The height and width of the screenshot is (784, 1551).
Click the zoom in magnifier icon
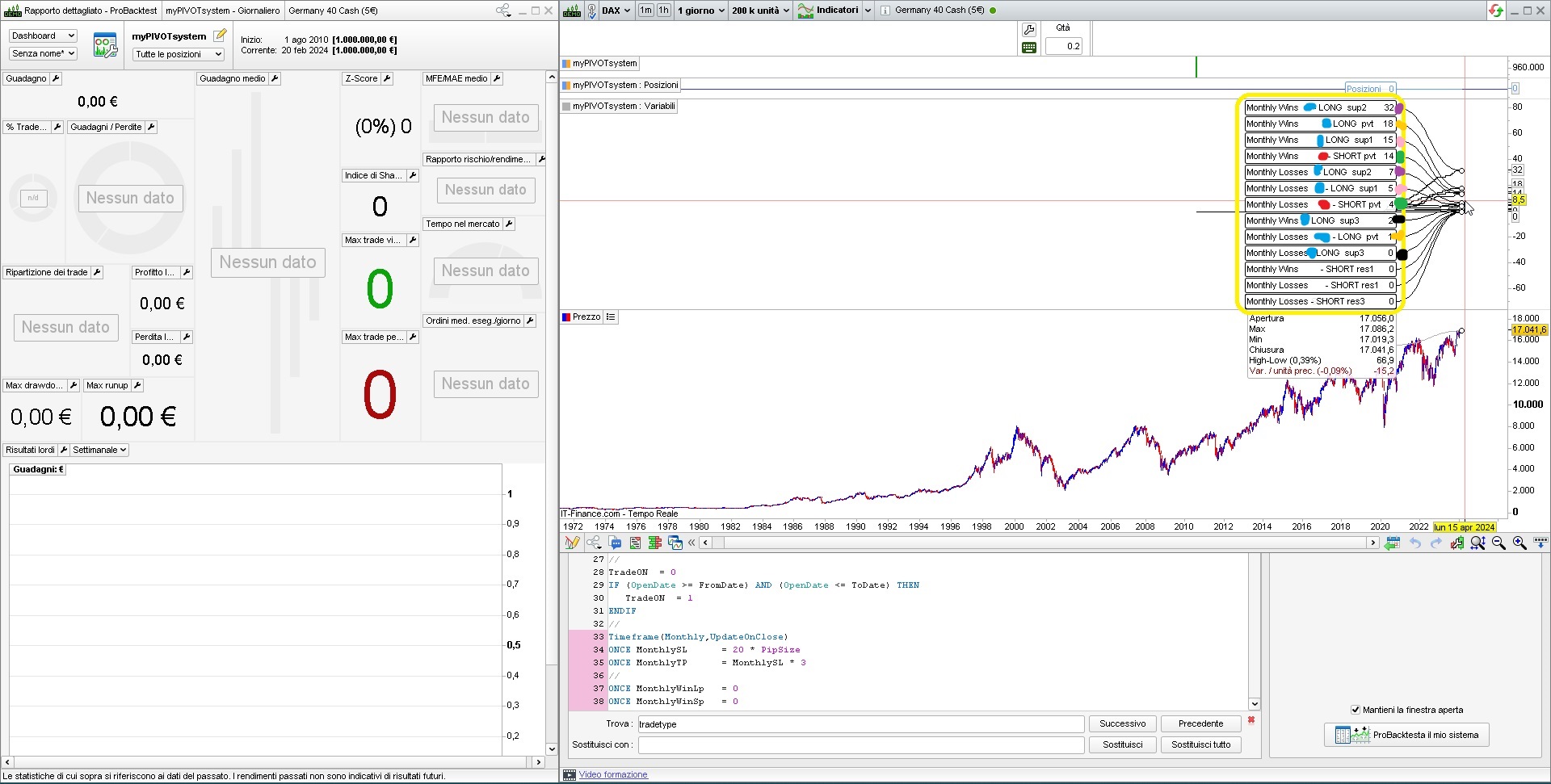click(1519, 543)
